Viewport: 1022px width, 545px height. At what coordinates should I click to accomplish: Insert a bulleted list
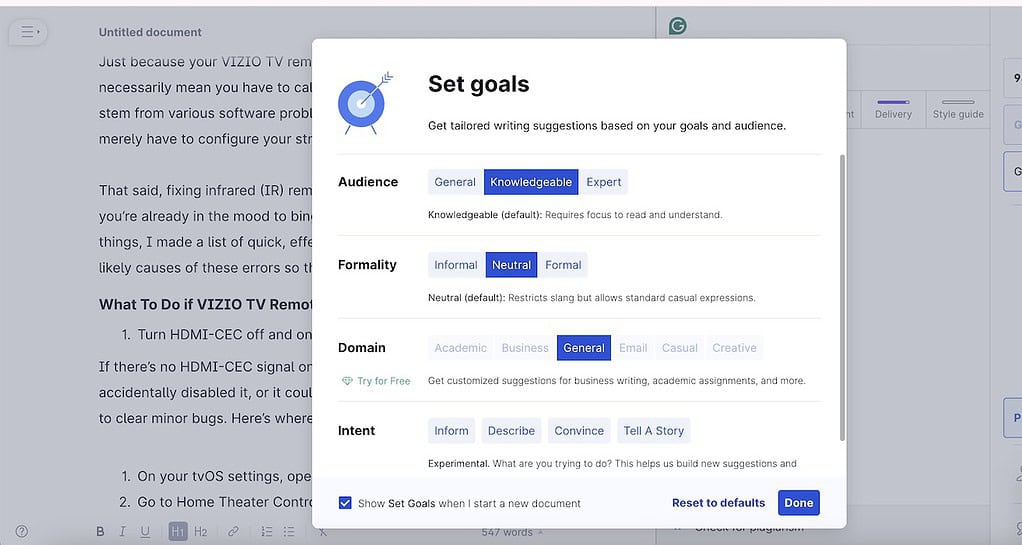289,531
